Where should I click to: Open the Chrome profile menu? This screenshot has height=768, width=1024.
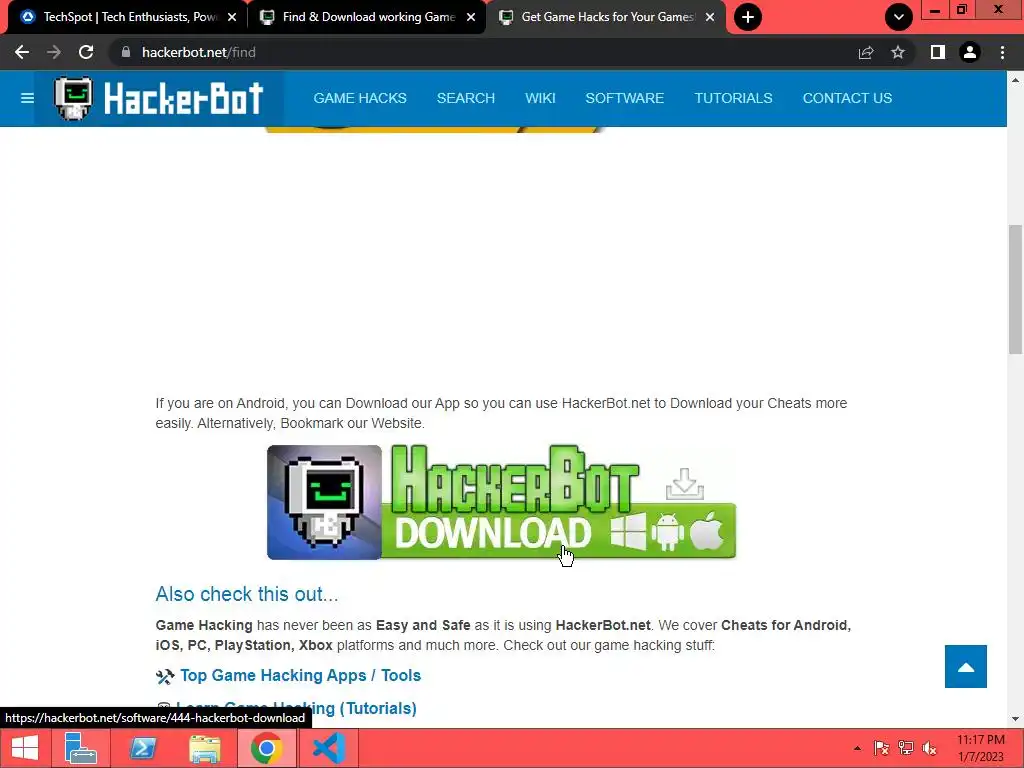(x=970, y=52)
